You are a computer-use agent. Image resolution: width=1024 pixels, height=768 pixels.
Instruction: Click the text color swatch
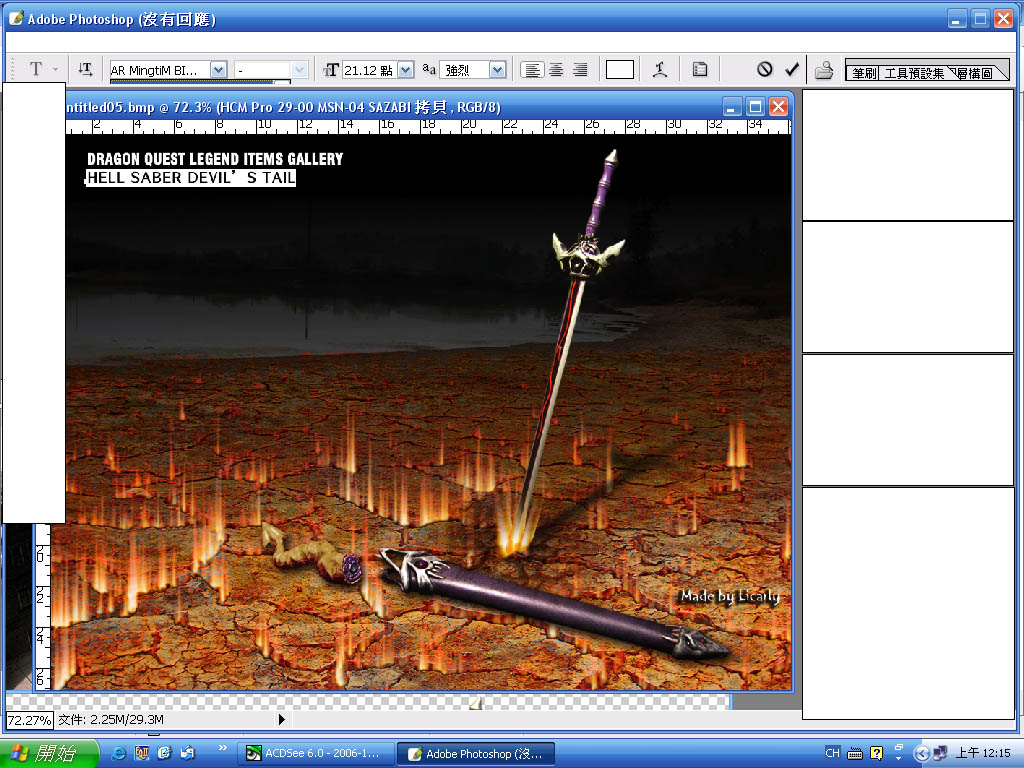(x=620, y=70)
